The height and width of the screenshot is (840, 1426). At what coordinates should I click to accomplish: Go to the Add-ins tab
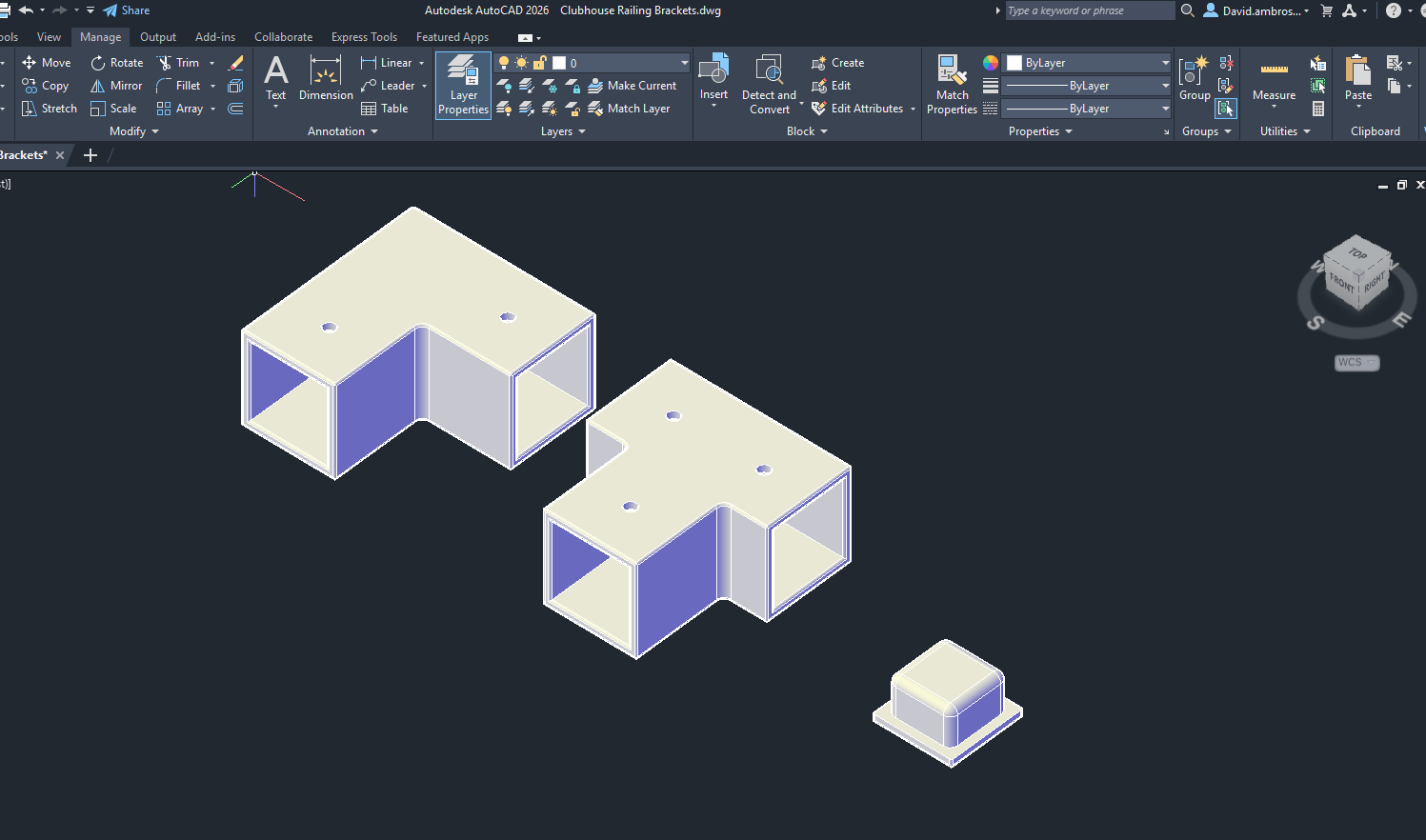point(215,37)
